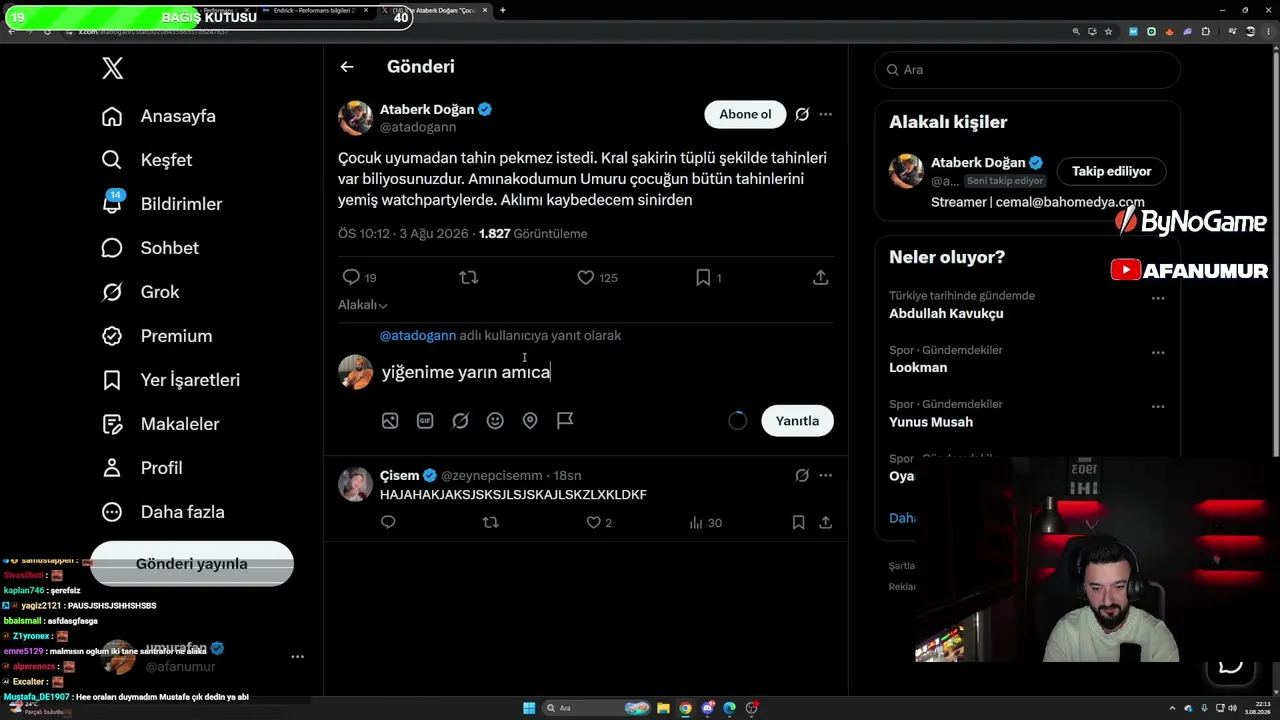Screen dimensions: 1280x720
Task: Click the Takip ediyor button
Action: [1111, 171]
